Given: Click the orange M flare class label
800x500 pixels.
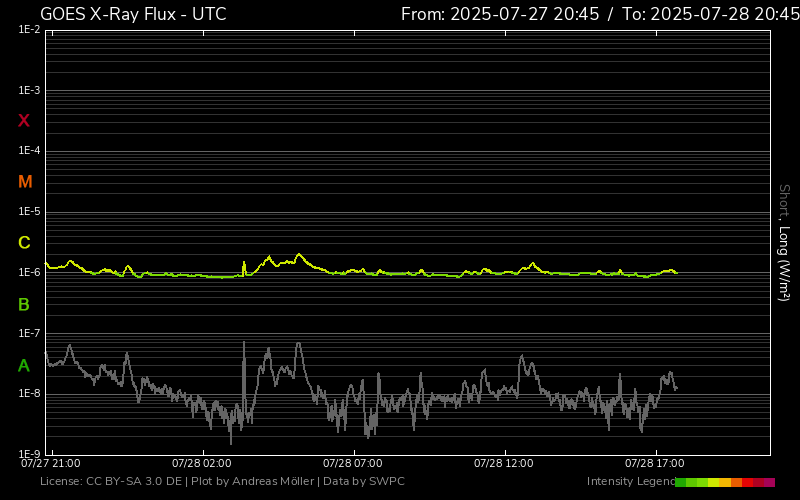Looking at the screenshot, I should [x=25, y=182].
